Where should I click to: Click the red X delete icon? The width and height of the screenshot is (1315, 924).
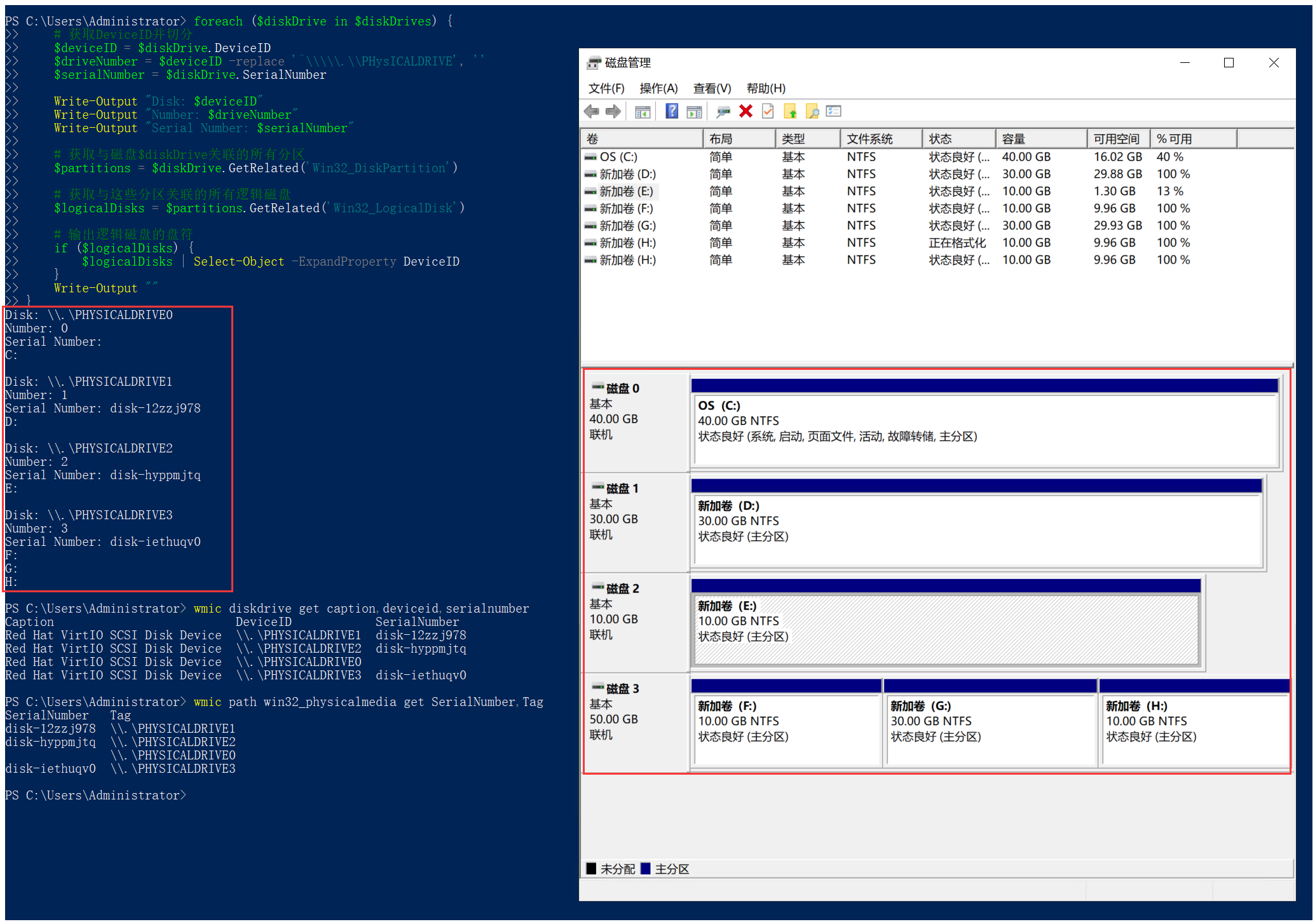746,112
